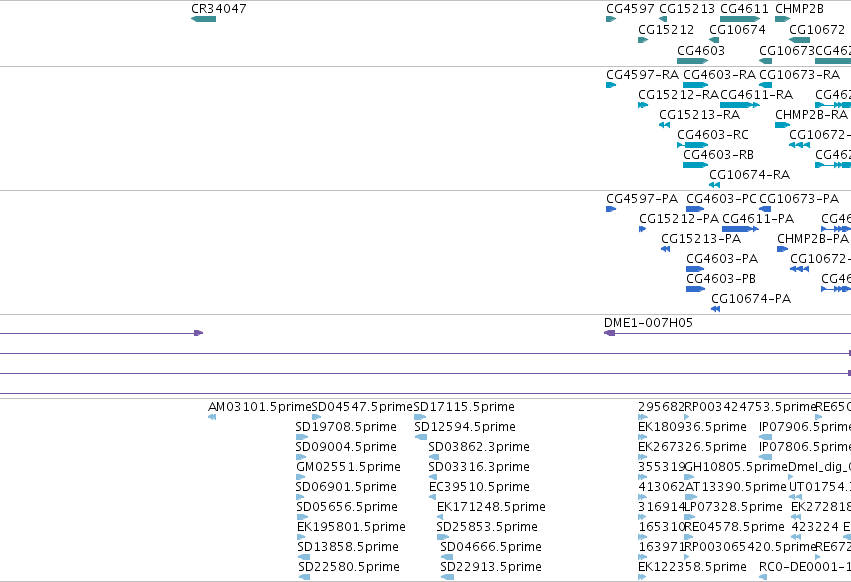The image size is (851, 582).
Task: Open the CG10673-PA protein label
Action: point(799,199)
